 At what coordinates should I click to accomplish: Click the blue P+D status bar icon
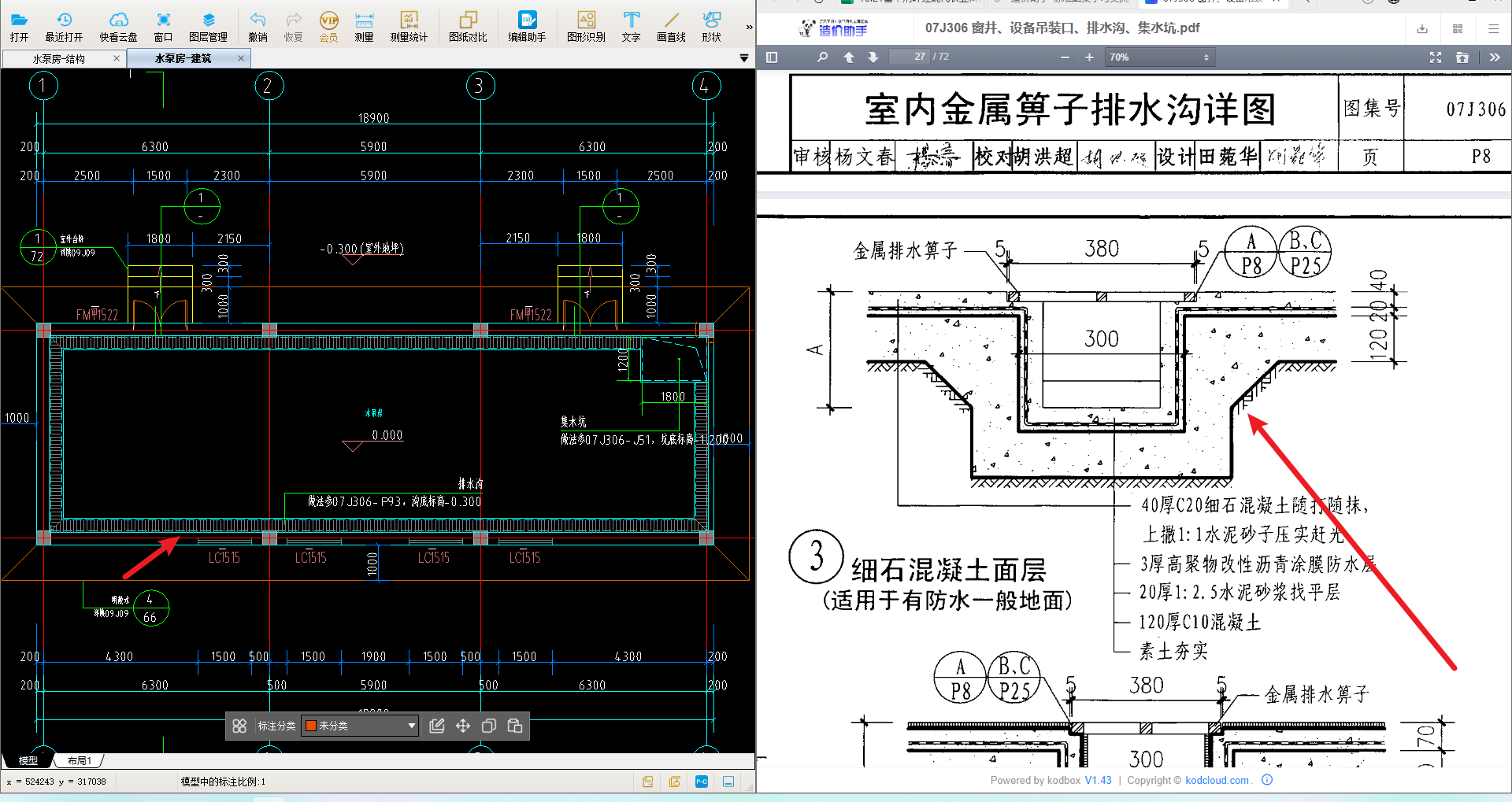pos(702,782)
